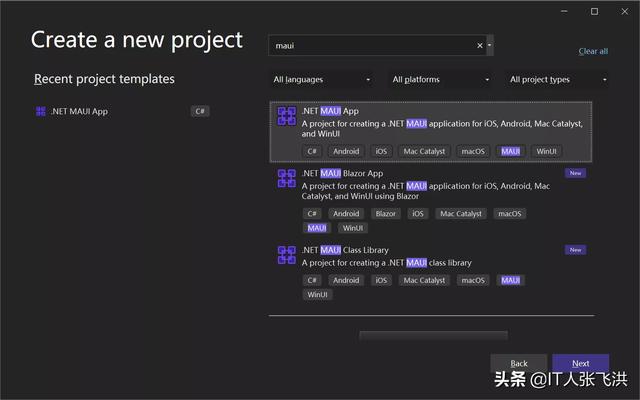Click the macOS tag under MAUI Class Library

coord(473,280)
